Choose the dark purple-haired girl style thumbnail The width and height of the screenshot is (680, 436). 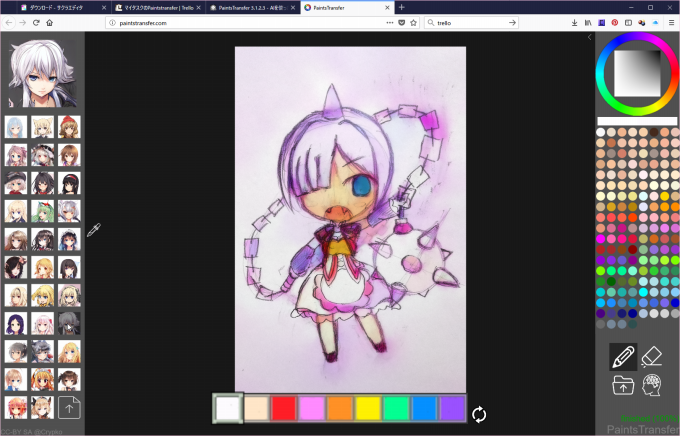16,323
